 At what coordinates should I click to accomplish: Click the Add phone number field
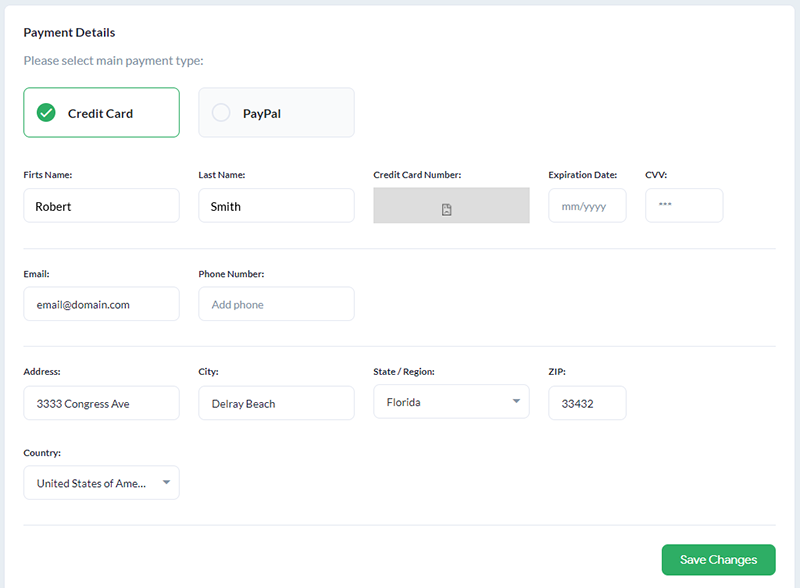tap(276, 304)
